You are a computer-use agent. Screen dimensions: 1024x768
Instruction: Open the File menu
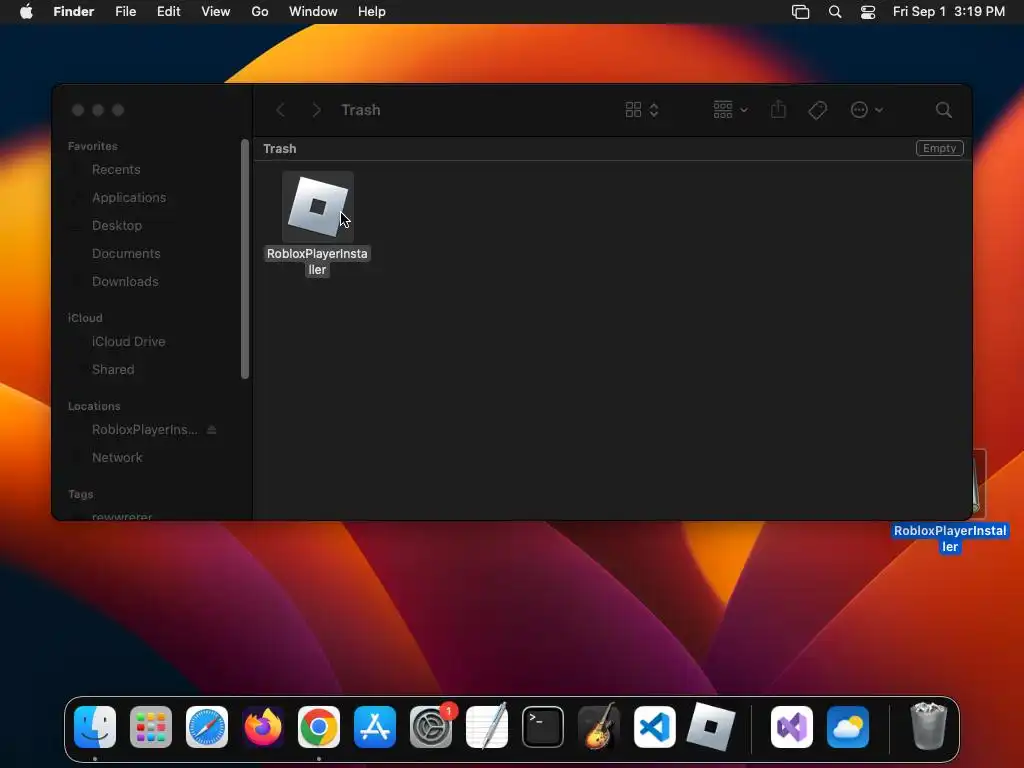(x=125, y=12)
